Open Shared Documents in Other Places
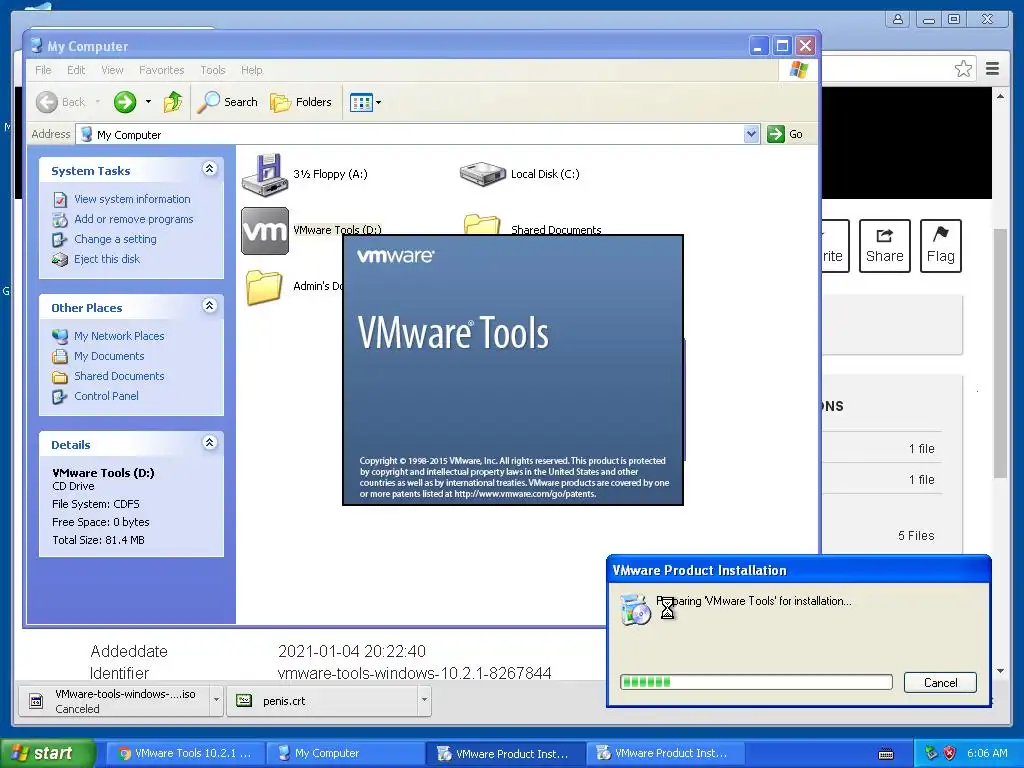 119,376
